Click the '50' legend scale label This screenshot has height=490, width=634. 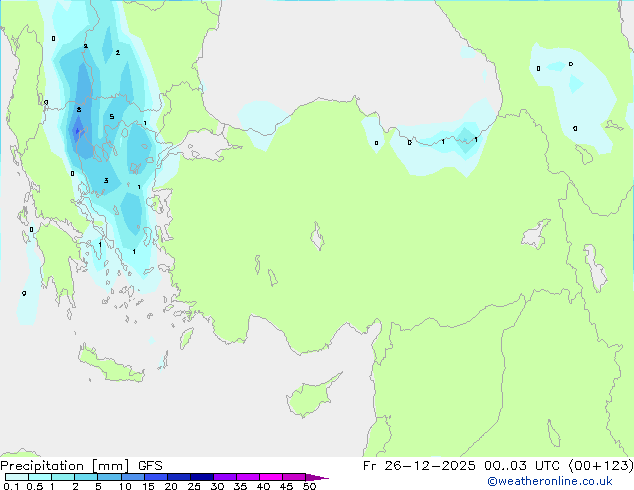[x=309, y=486]
